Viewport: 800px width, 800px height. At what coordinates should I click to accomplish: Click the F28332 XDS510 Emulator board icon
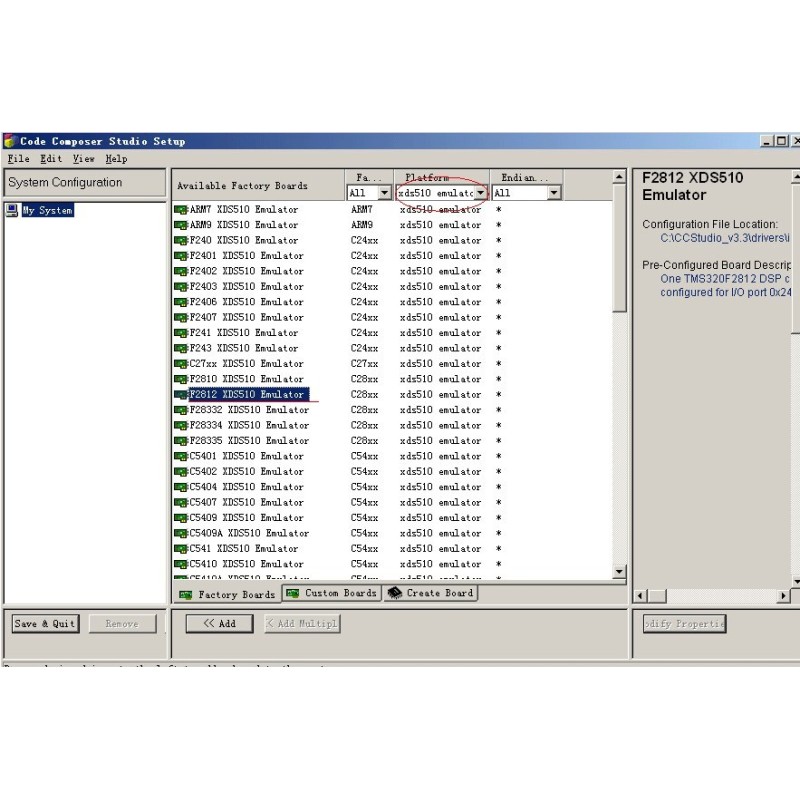[x=181, y=410]
